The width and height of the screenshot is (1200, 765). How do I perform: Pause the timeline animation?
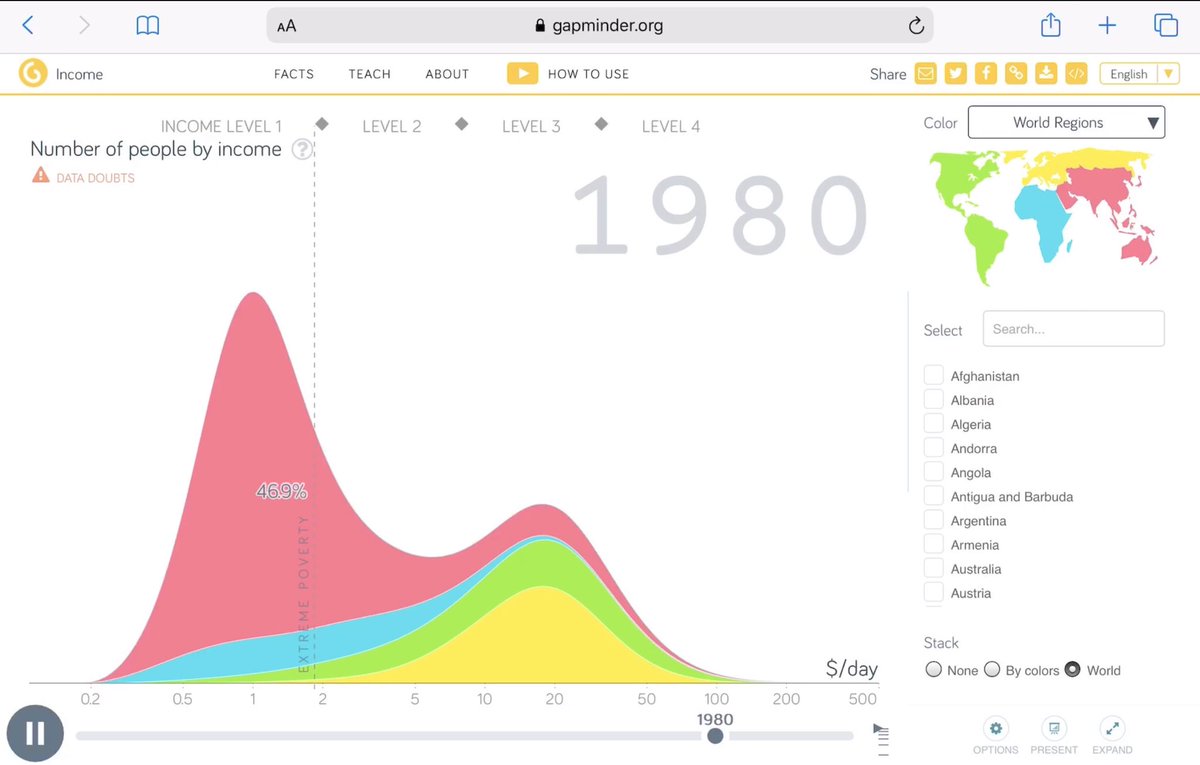pos(35,734)
